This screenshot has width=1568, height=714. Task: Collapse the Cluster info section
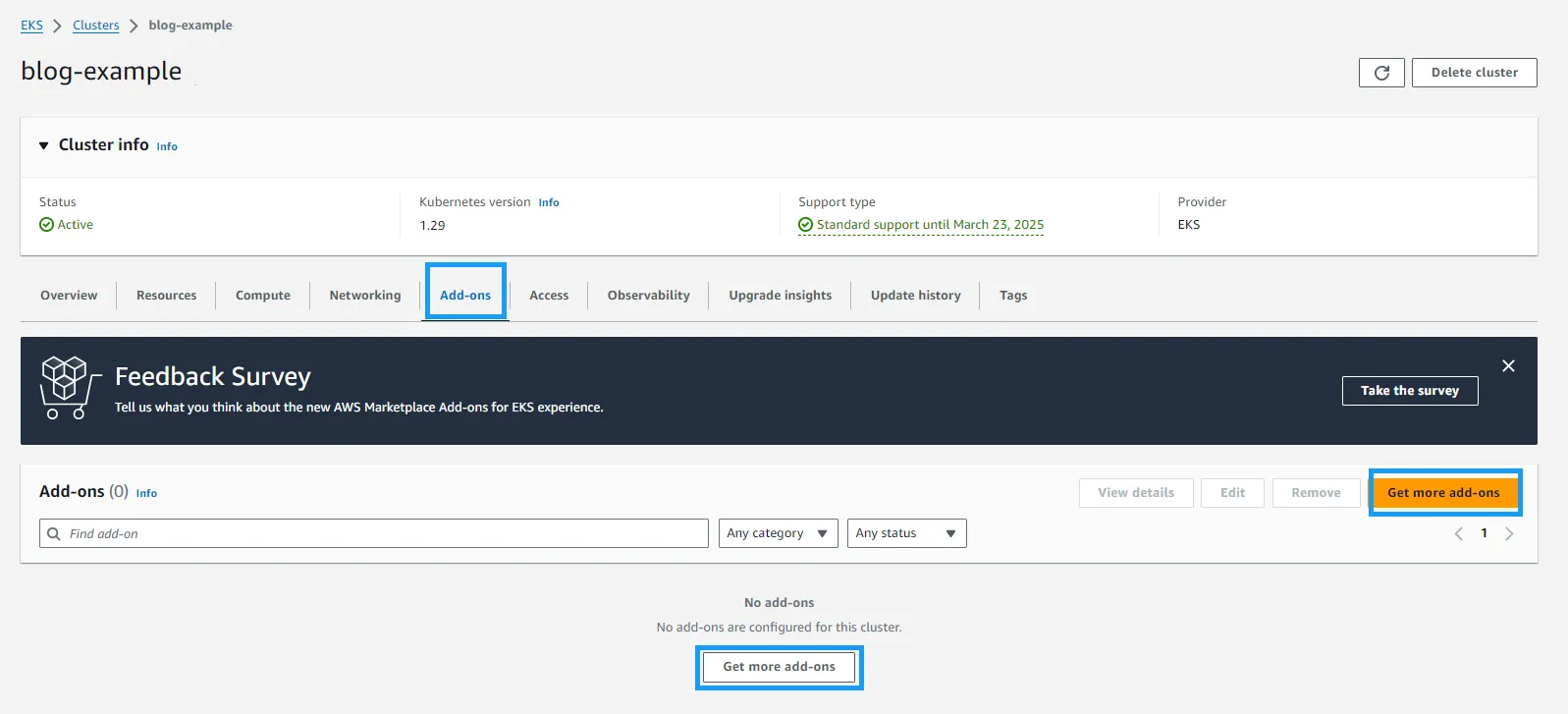click(43, 145)
